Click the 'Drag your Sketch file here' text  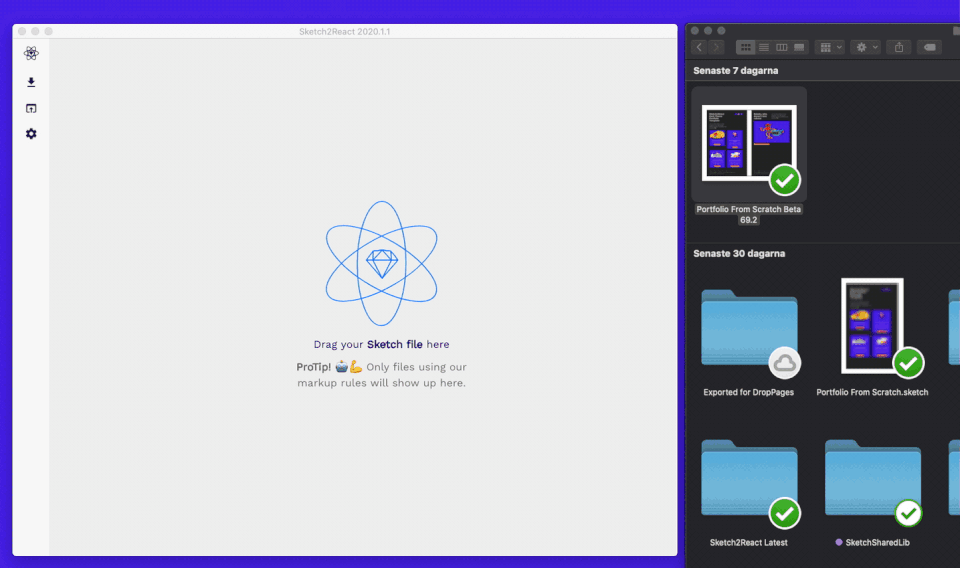click(x=381, y=345)
